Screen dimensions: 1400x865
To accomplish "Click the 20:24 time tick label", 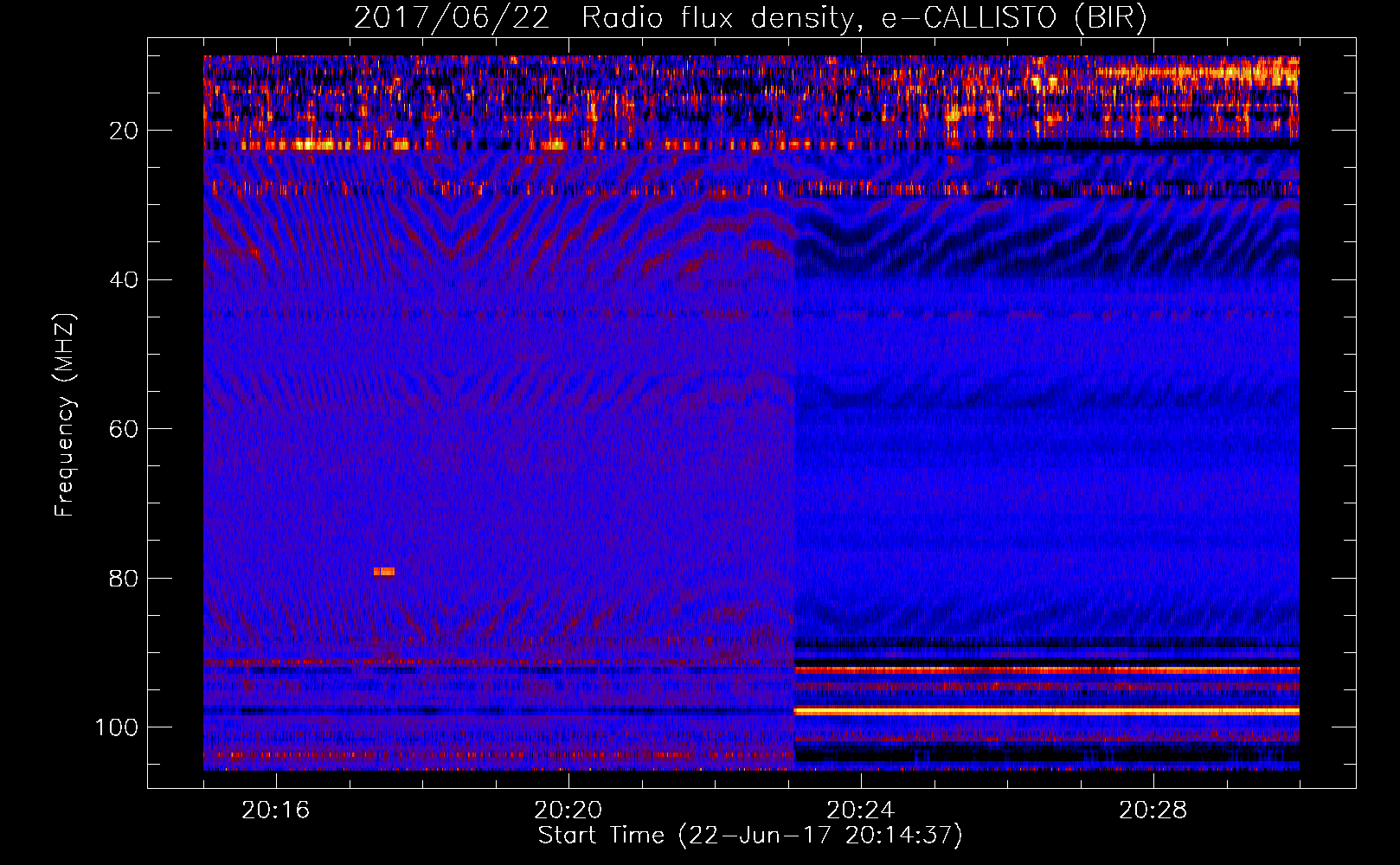I will pos(860,810).
